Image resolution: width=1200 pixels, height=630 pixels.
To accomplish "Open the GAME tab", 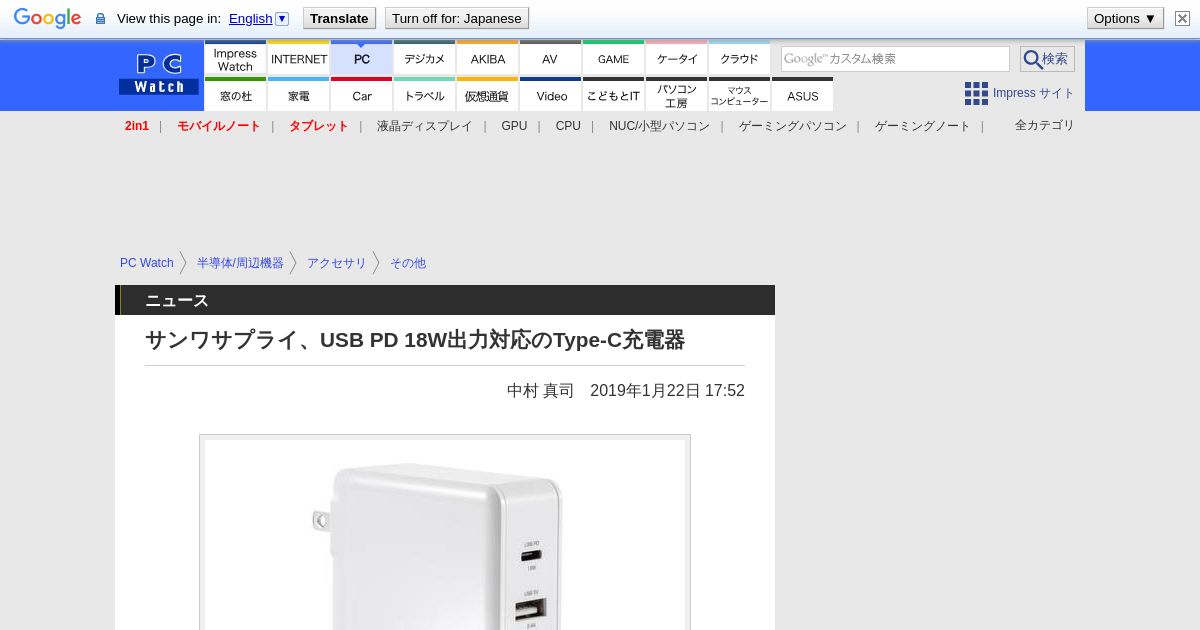I will [613, 59].
